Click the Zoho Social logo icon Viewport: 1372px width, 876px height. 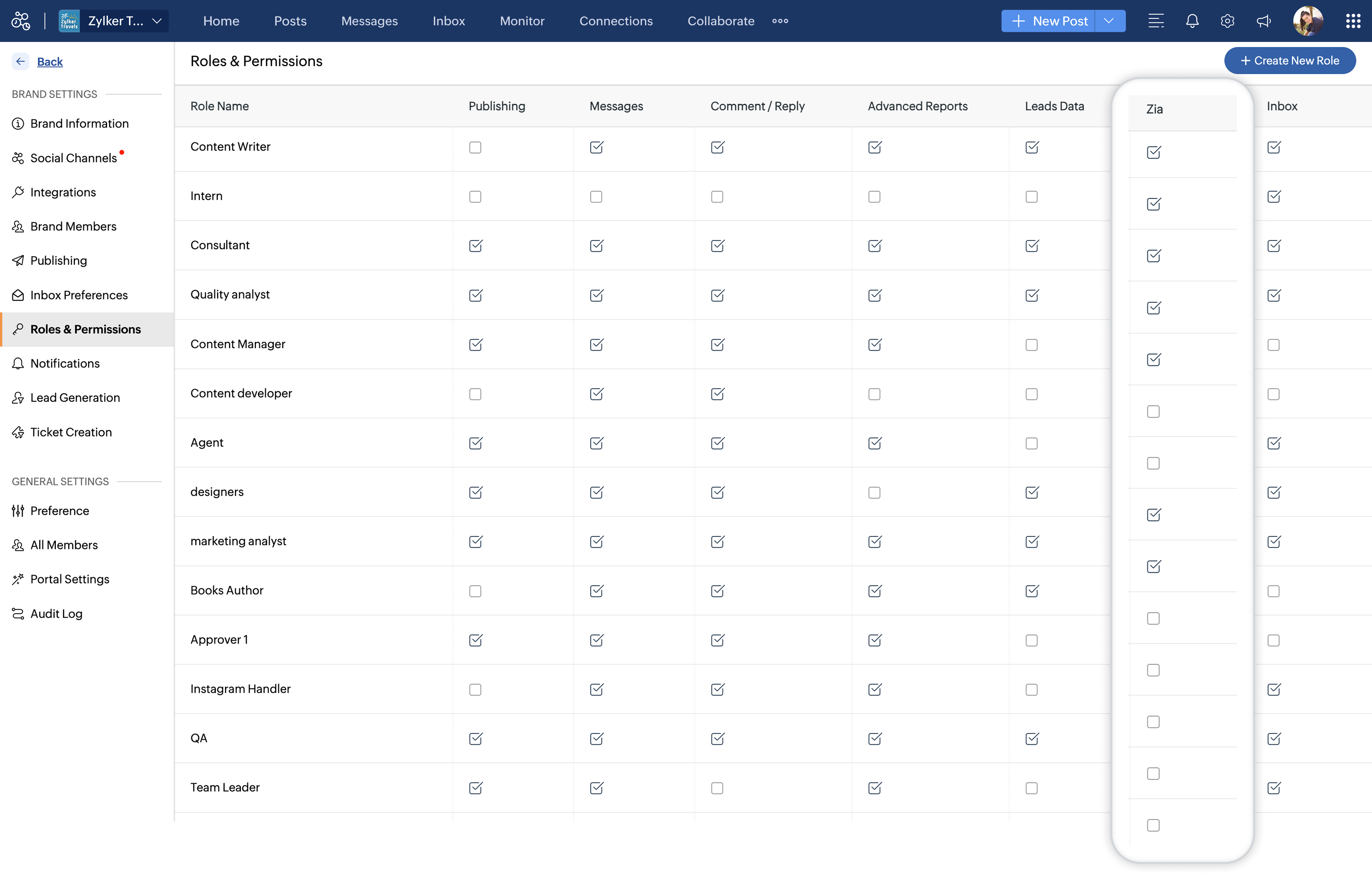20,21
